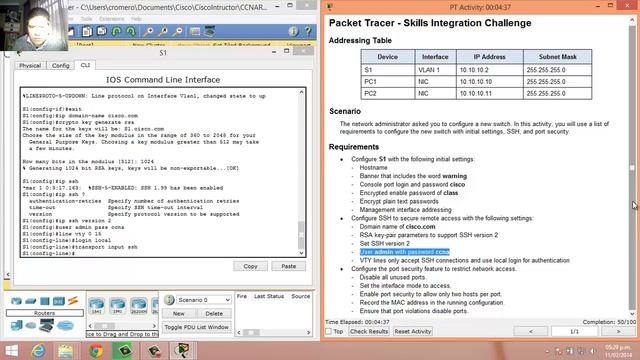The width and height of the screenshot is (640, 360).
Task: Click the Zoom Reset magnifier icon
Action: pos(163,31)
